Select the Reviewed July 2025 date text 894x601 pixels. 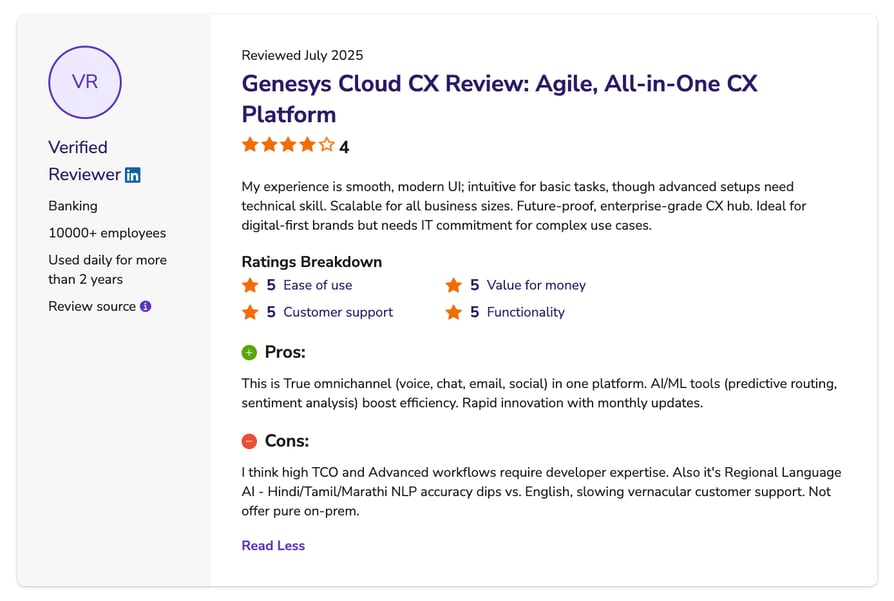tap(302, 55)
